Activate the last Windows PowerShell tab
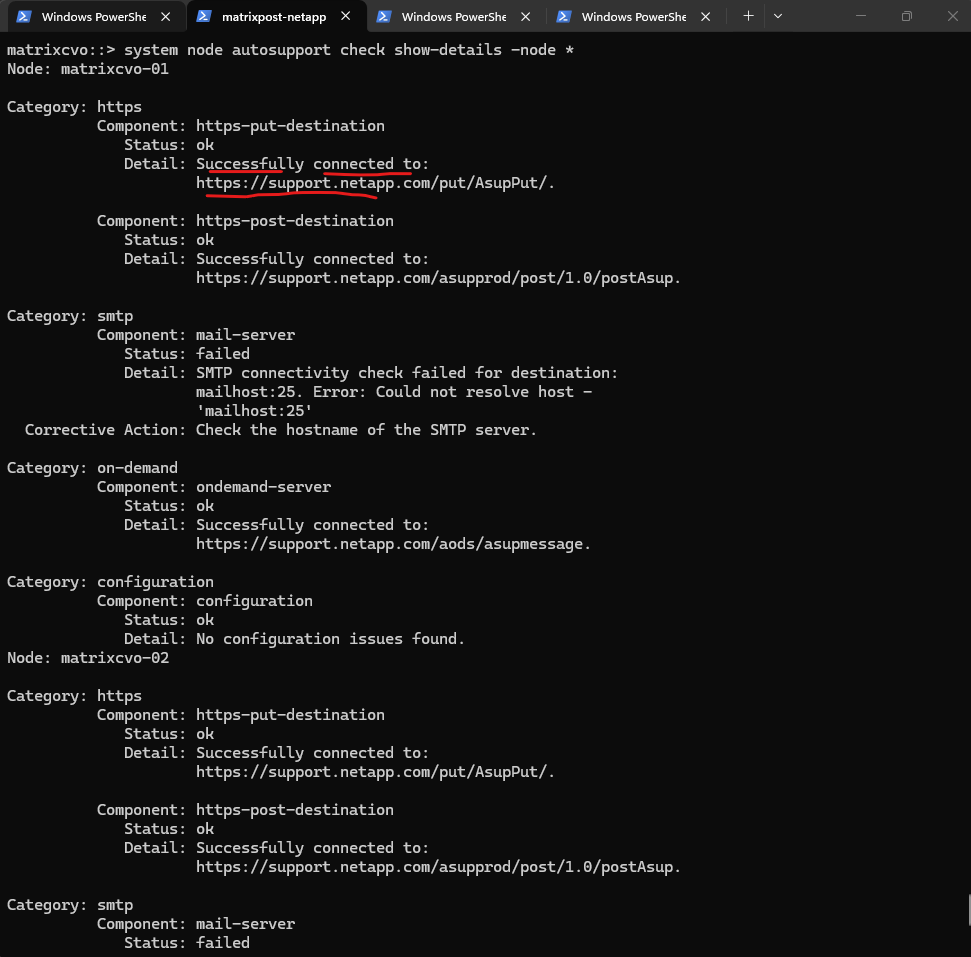The height and width of the screenshot is (957, 971). pyautogui.click(x=633, y=17)
